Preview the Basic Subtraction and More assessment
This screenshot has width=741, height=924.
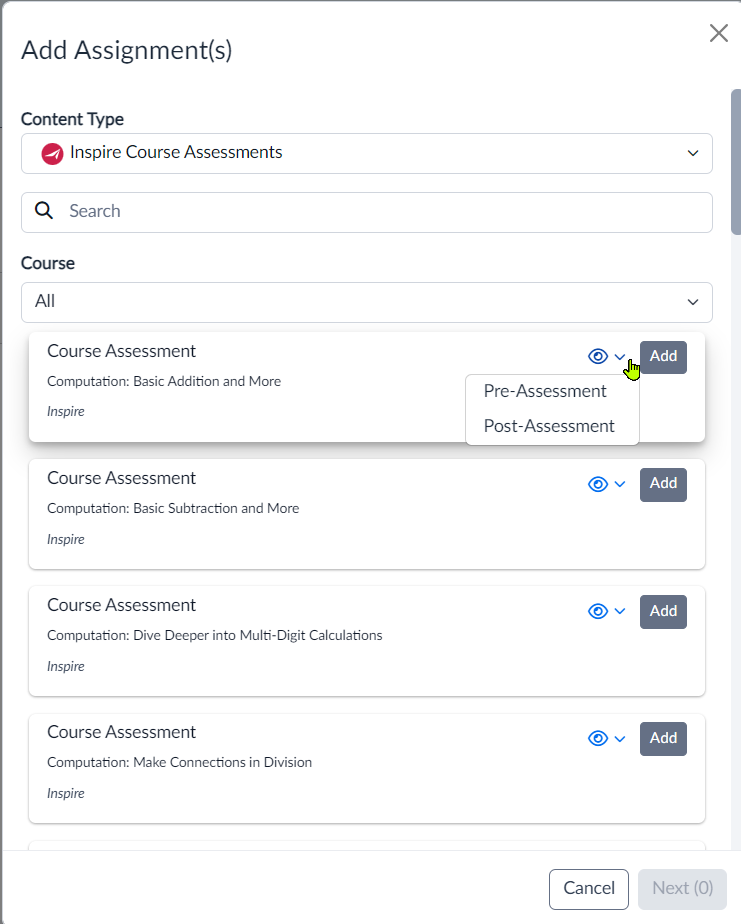point(598,484)
